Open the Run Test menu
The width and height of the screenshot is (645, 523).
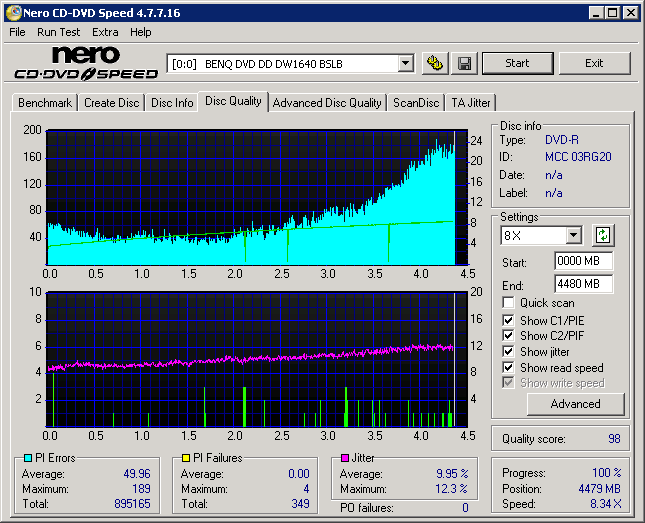point(59,32)
